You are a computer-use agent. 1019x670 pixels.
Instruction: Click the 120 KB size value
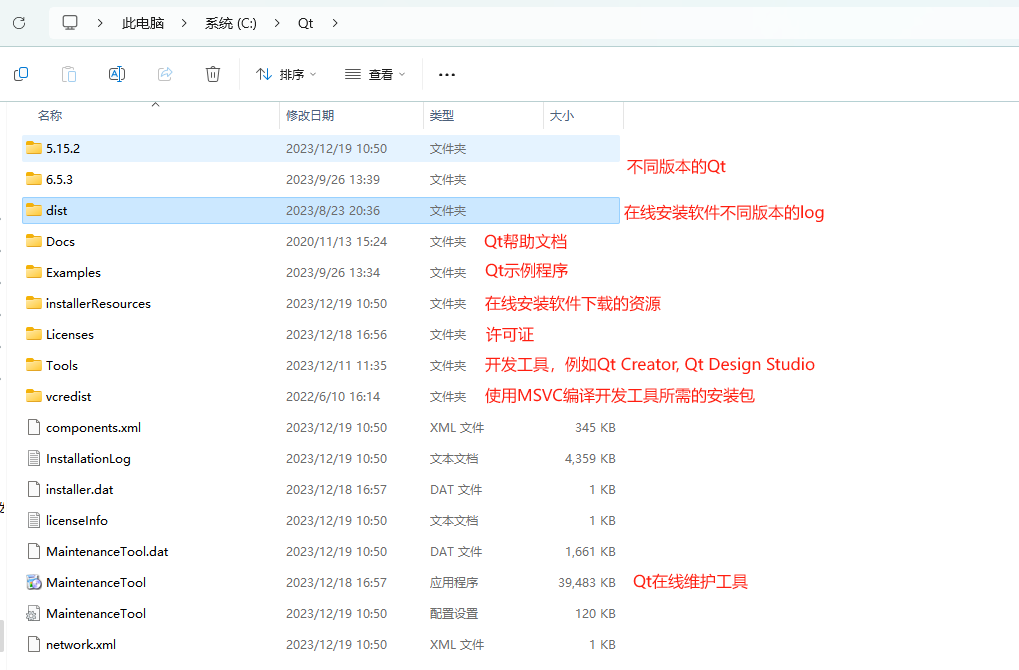coord(595,613)
